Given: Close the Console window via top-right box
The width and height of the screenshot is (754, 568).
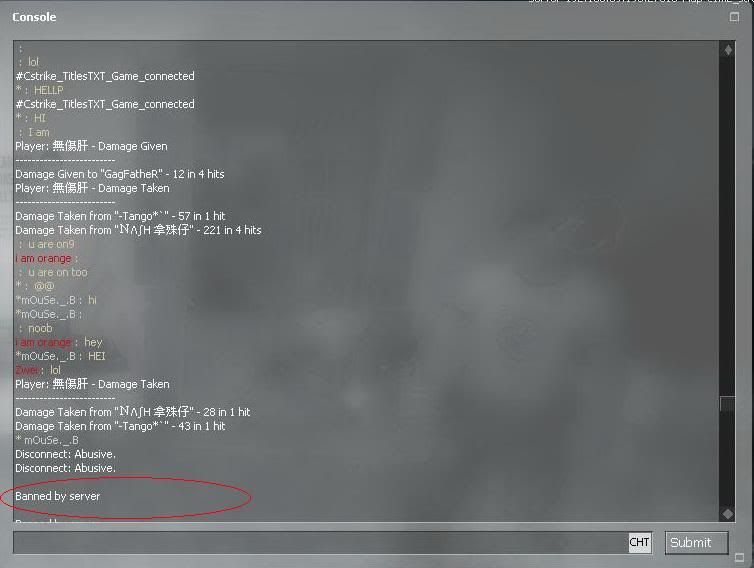Looking at the screenshot, I should click(x=734, y=17).
